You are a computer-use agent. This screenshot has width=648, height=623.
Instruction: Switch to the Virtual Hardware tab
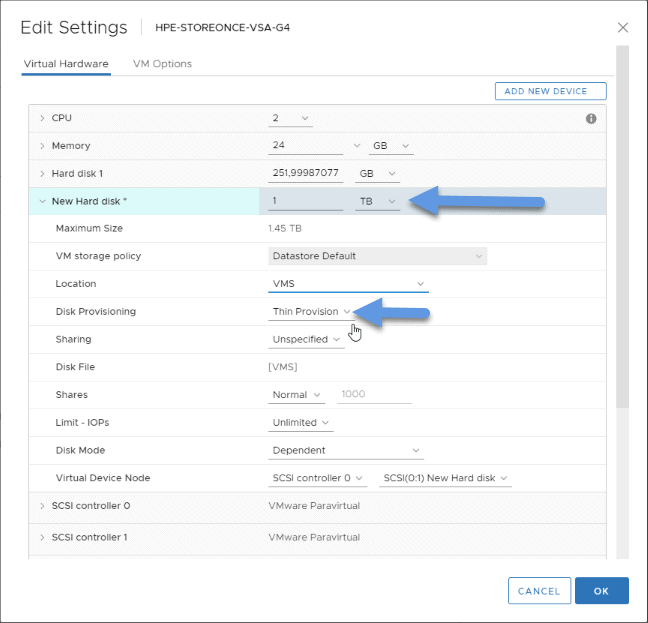[x=66, y=64]
